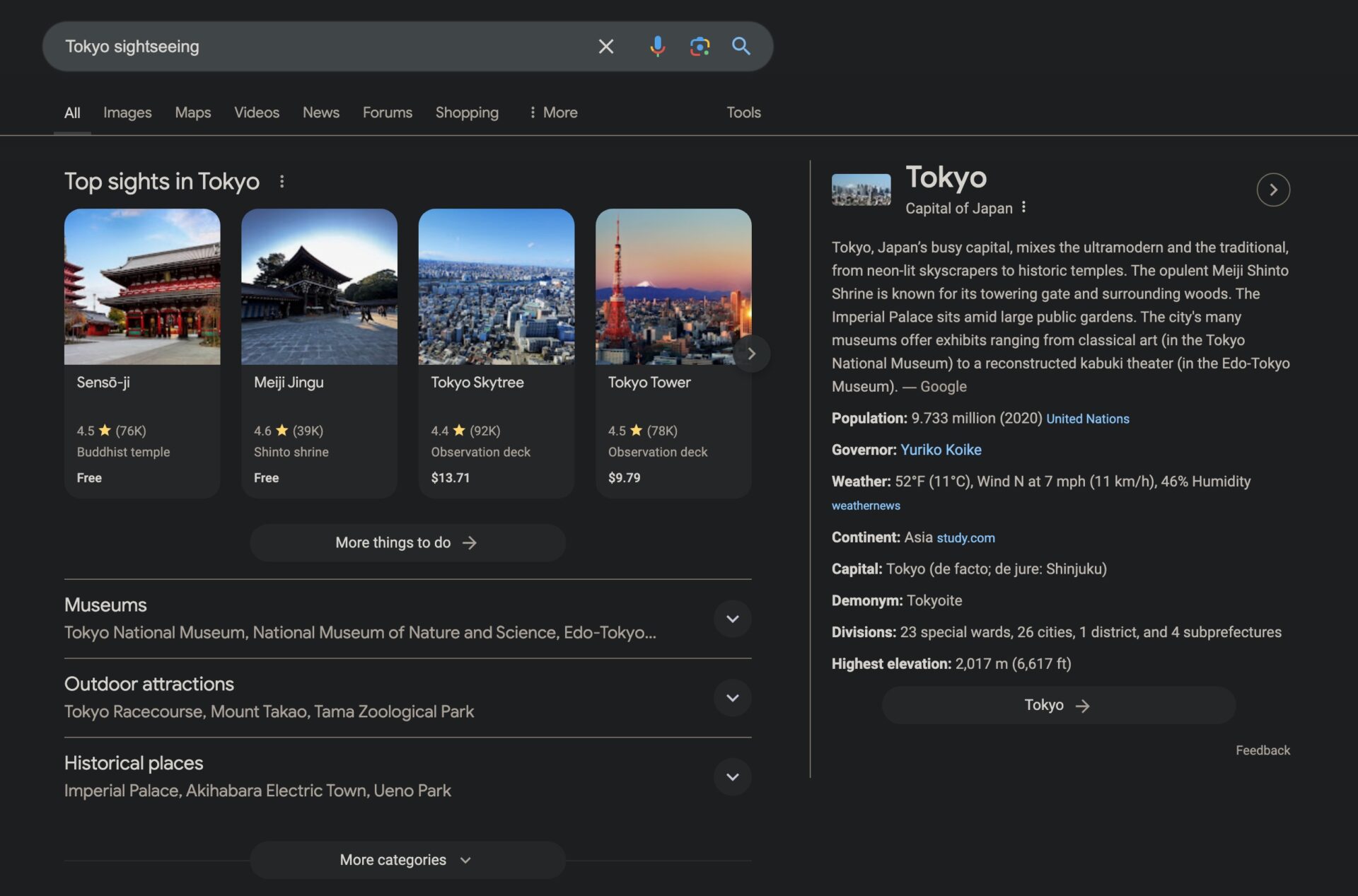This screenshot has height=896, width=1358.
Task: Switch to the News tab
Action: (321, 112)
